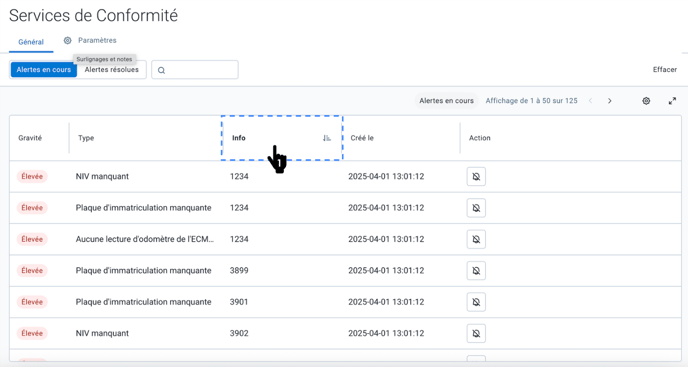Image resolution: width=688 pixels, height=367 pixels.
Task: Mute the NIV manquant 3902 alert
Action: click(476, 334)
